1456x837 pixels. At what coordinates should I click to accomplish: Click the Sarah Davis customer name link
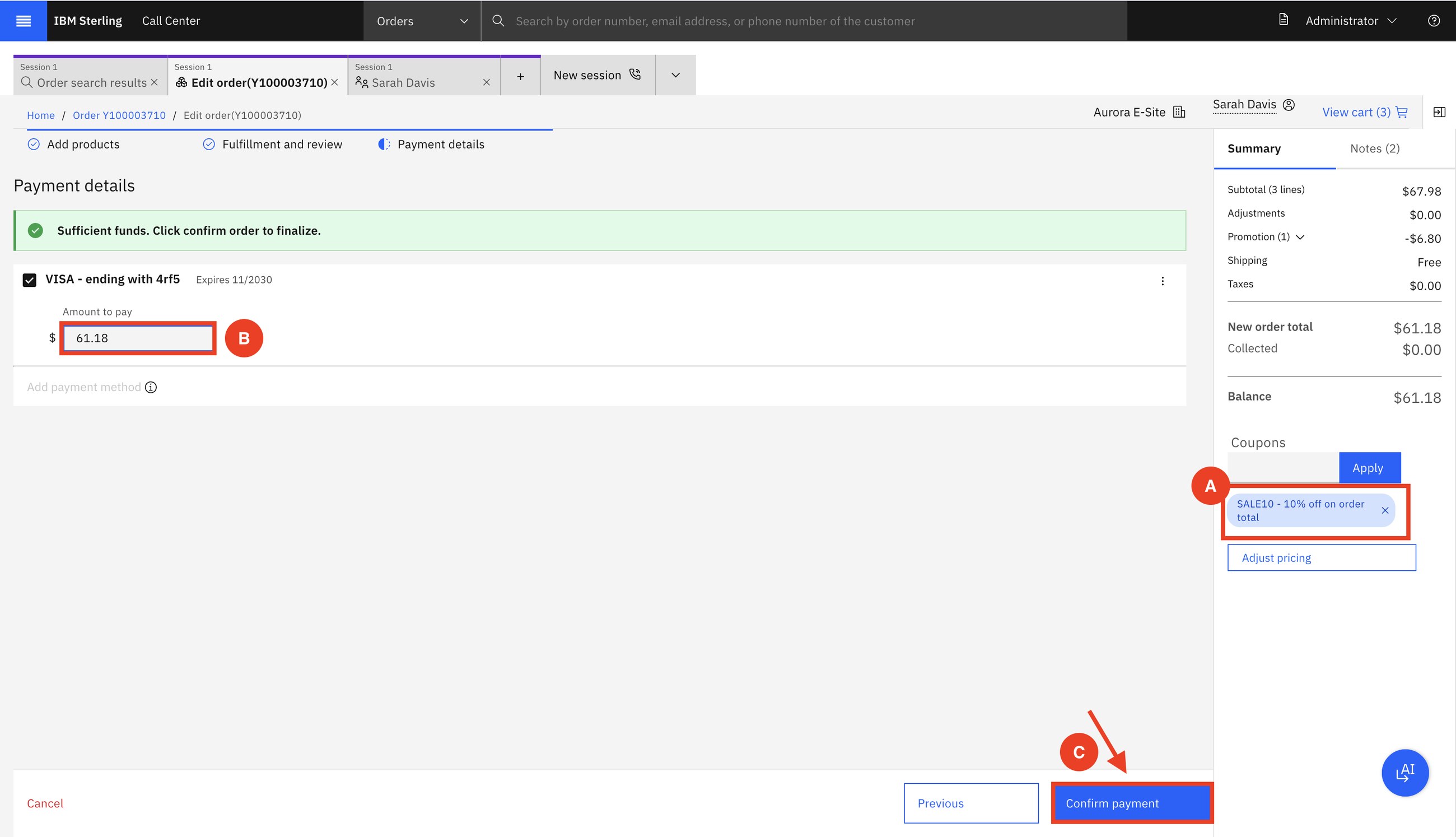[1244, 105]
